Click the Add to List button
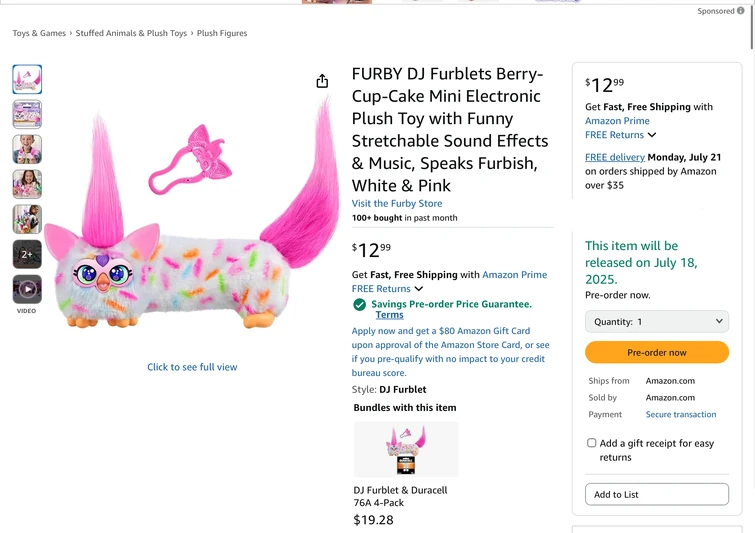 point(656,494)
